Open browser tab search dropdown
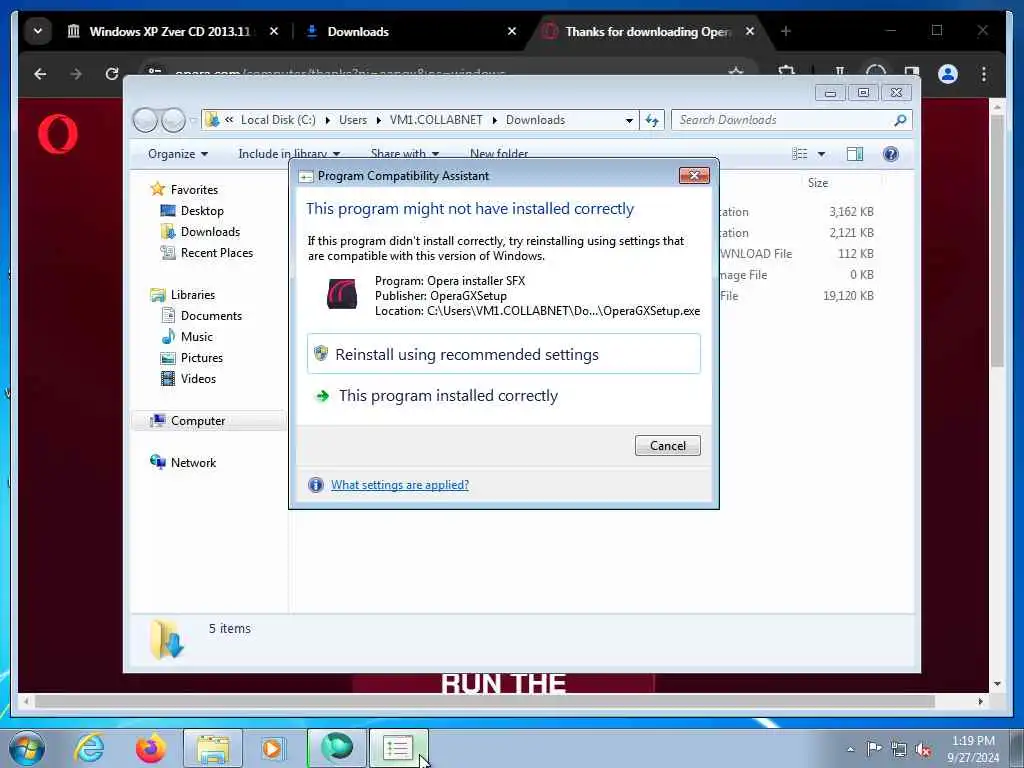The image size is (1024, 768). [x=38, y=31]
